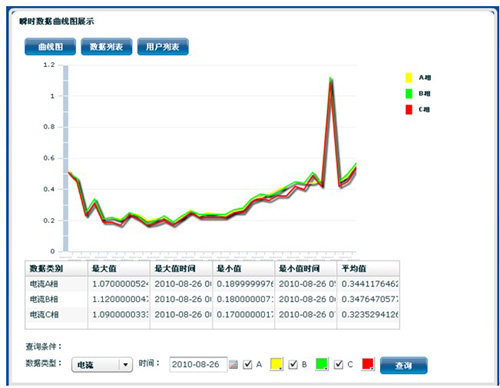This screenshot has width=500, height=388.
Task: Sort by the 数据类别 column header
Action: [56, 268]
